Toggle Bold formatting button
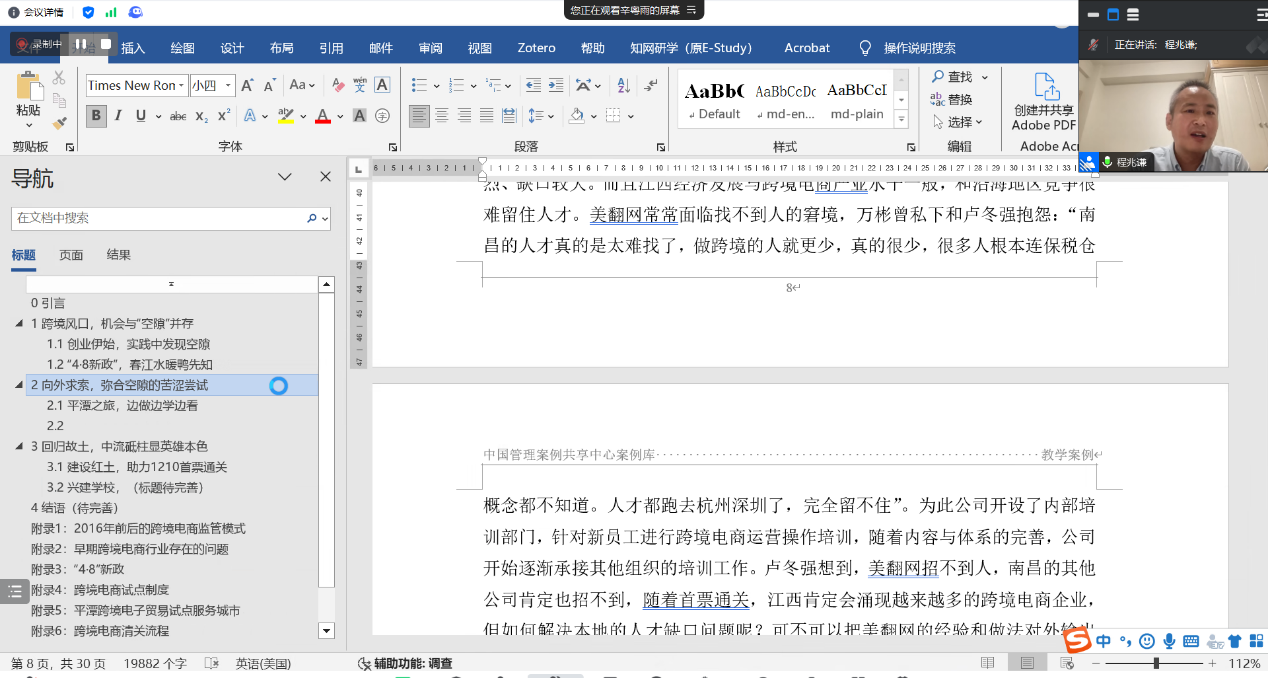The image size is (1268, 678). click(96, 116)
